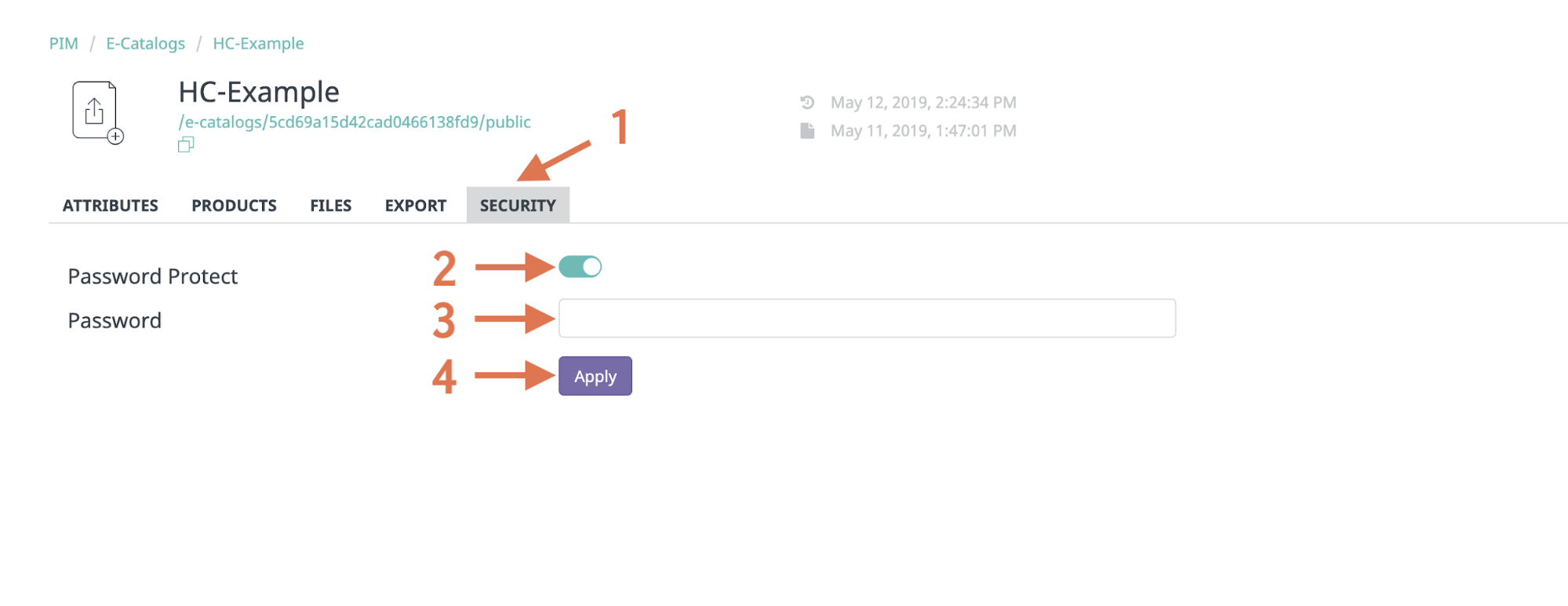Focus the Password text field
The image size is (1568, 606).
867,318
